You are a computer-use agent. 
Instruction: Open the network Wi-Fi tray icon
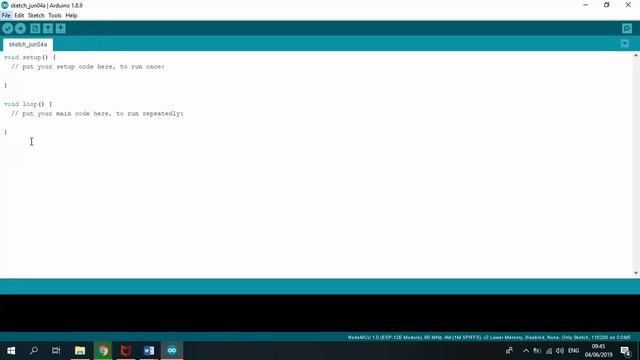[x=549, y=351]
